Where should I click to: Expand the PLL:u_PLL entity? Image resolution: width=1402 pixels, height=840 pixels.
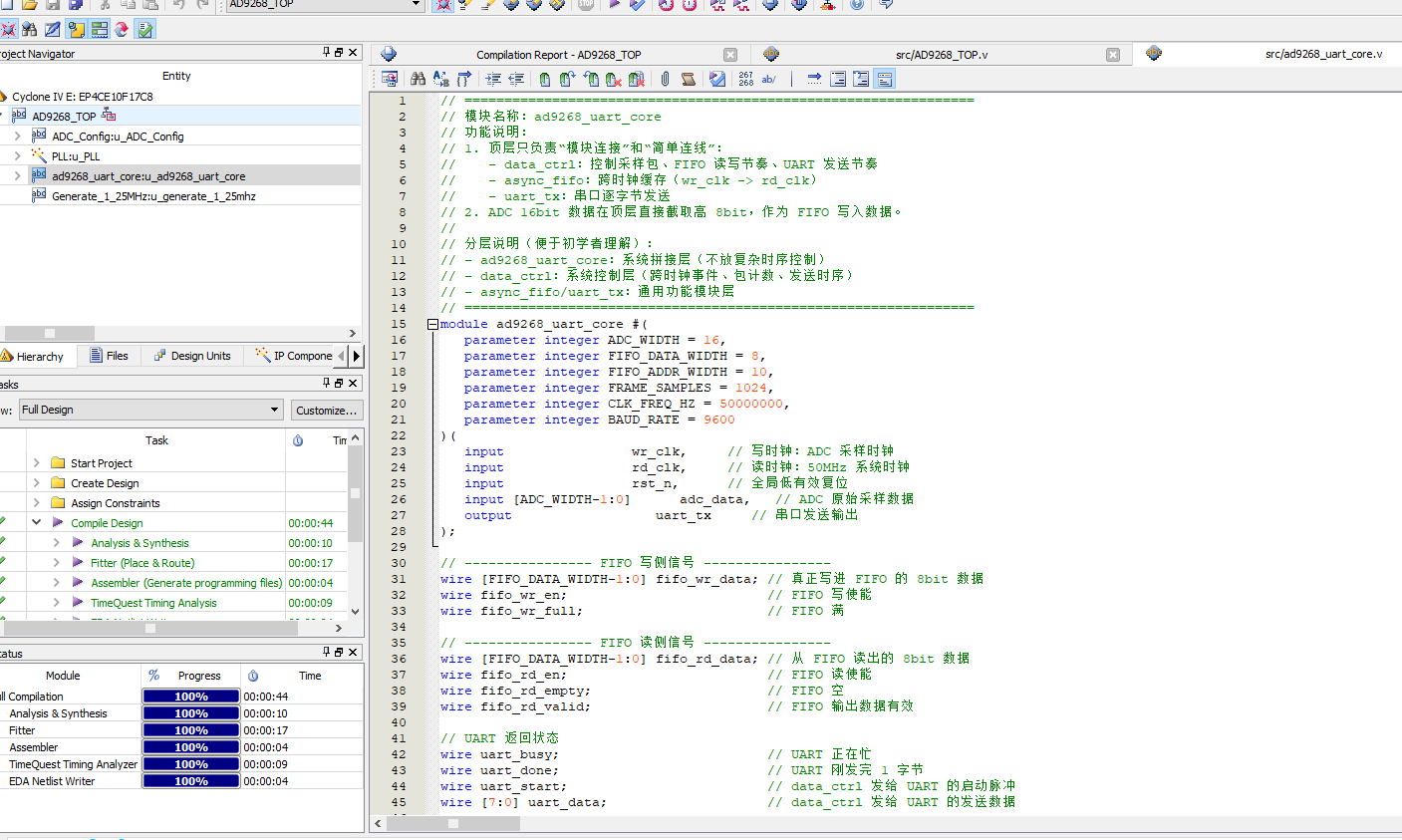point(17,156)
